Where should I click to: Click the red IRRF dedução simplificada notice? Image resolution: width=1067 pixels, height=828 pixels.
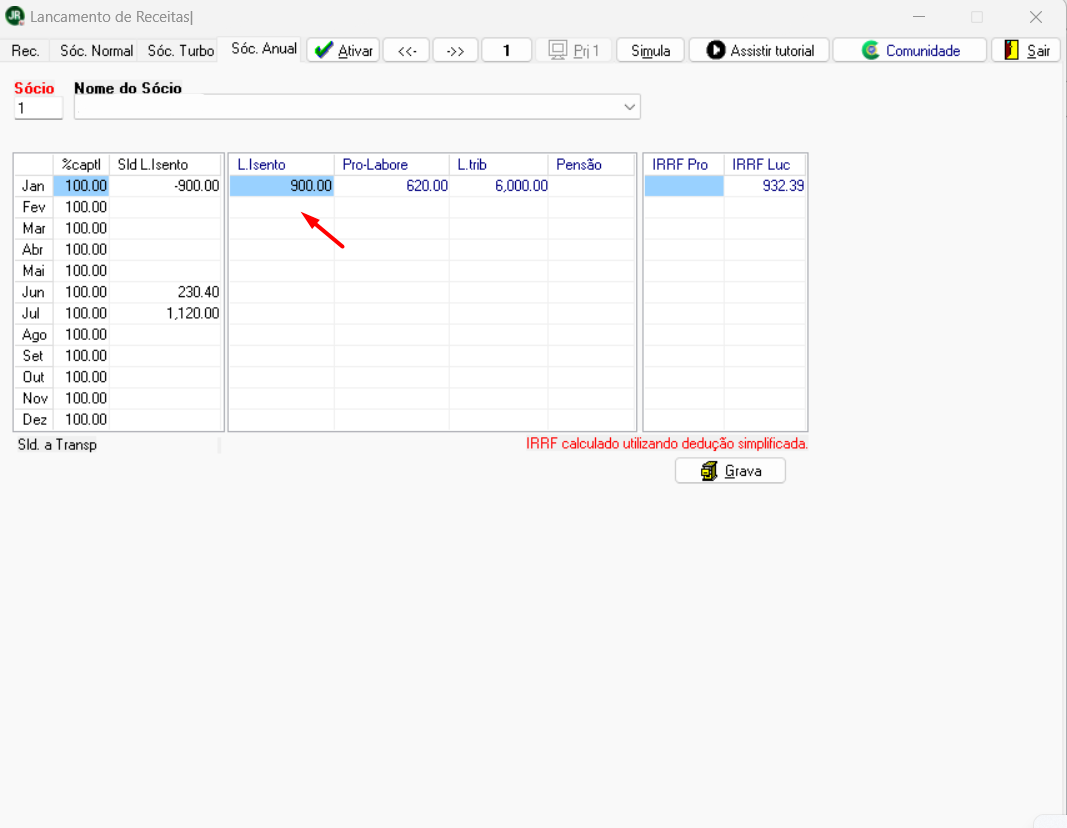coord(667,444)
